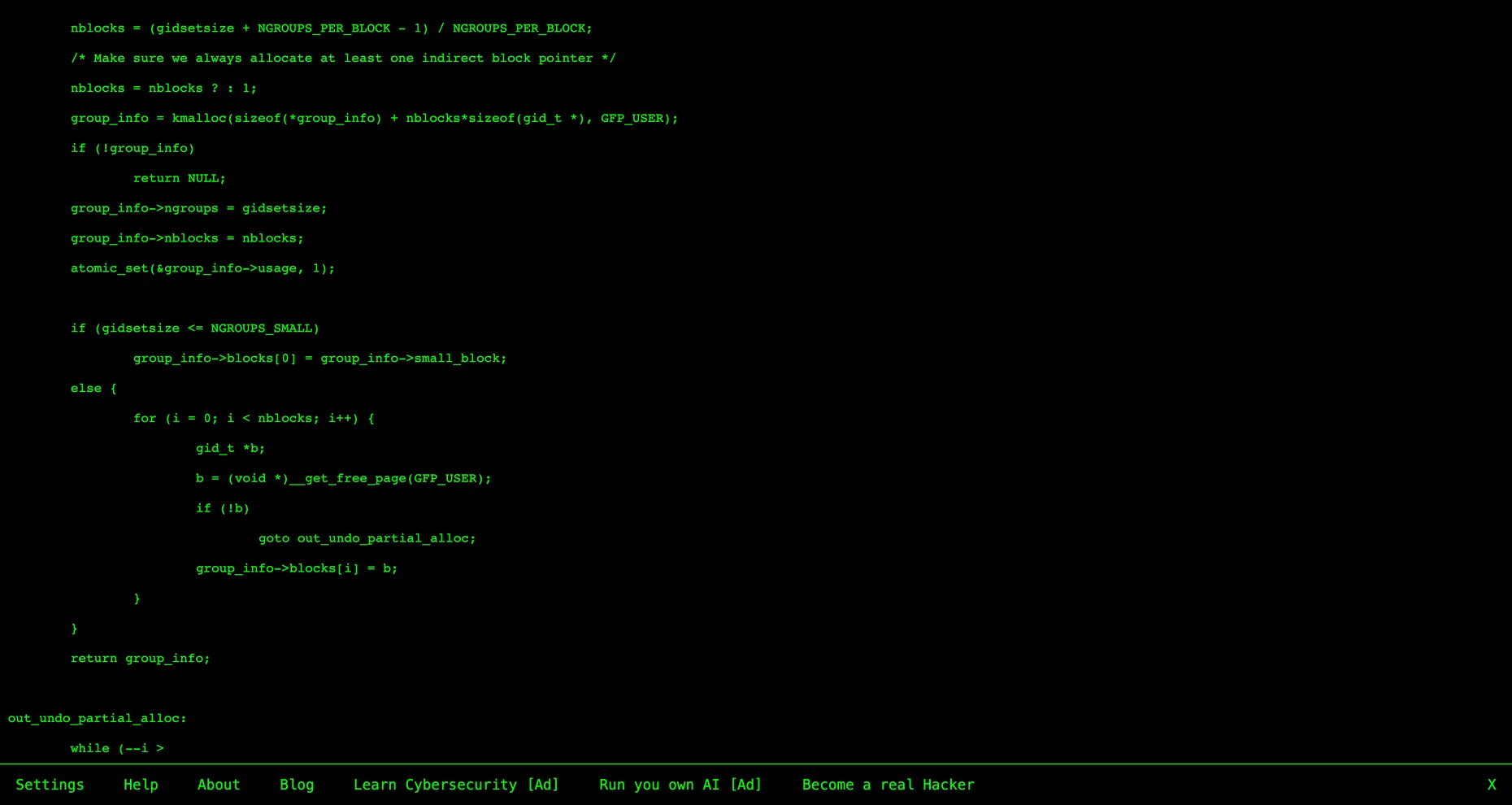This screenshot has width=1512, height=805.
Task: Click the 'group_info->blocks[i] = b;' line
Action: pyautogui.click(x=297, y=568)
